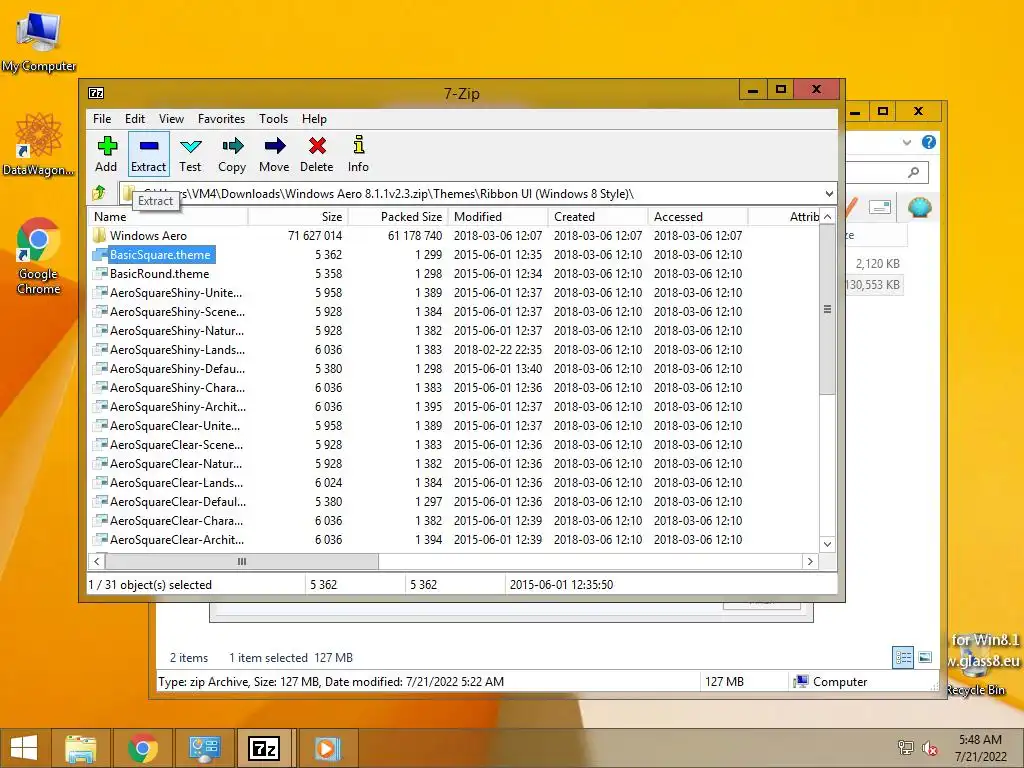The image size is (1024, 768).
Task: Sort by Modified column header
Action: pyautogui.click(x=498, y=217)
